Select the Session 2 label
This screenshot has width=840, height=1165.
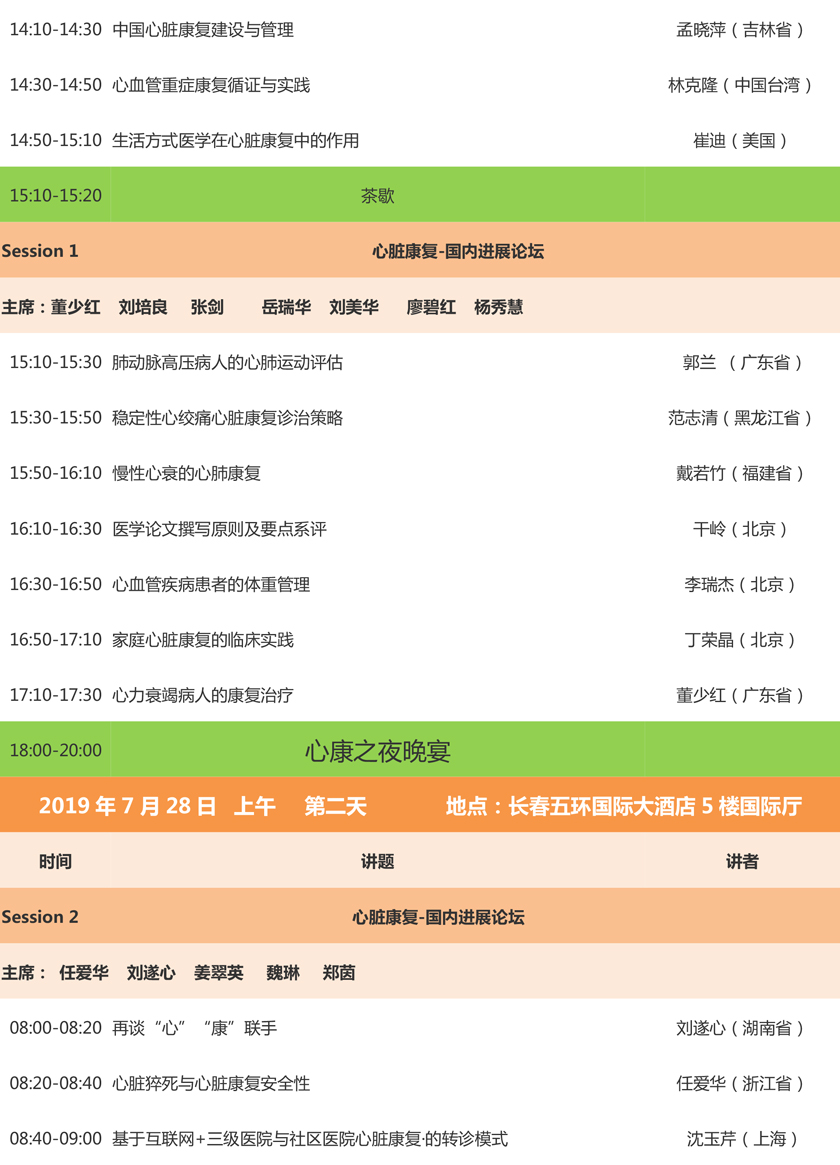pos(40,917)
